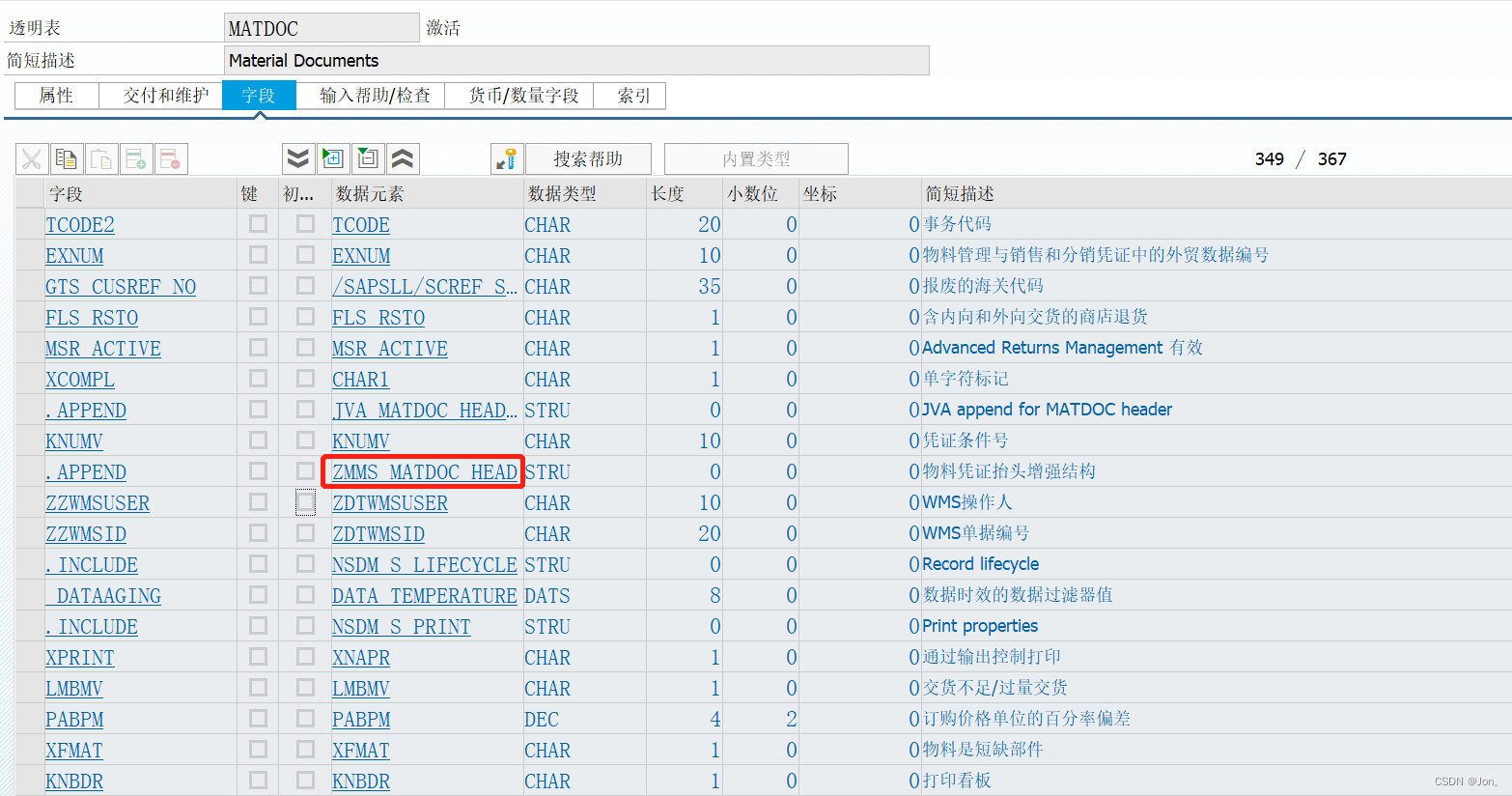The image size is (1512, 796).
Task: Open the KNBDR data element link
Action: (361, 782)
